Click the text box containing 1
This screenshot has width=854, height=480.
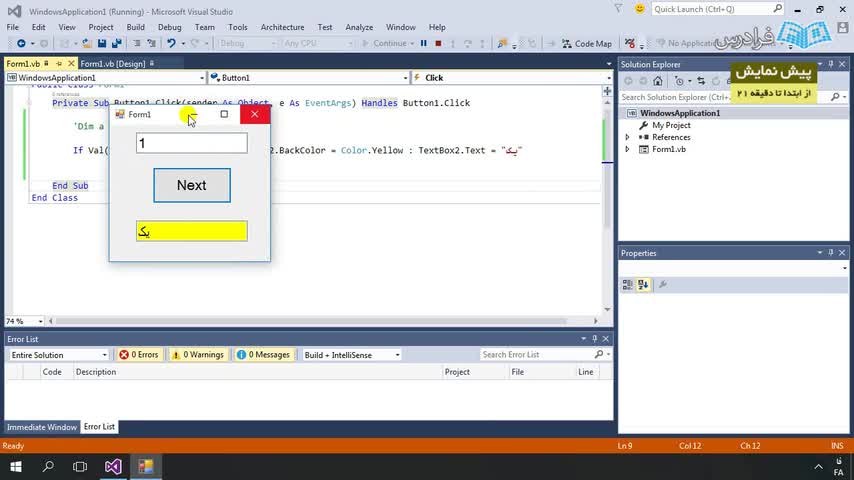192,143
